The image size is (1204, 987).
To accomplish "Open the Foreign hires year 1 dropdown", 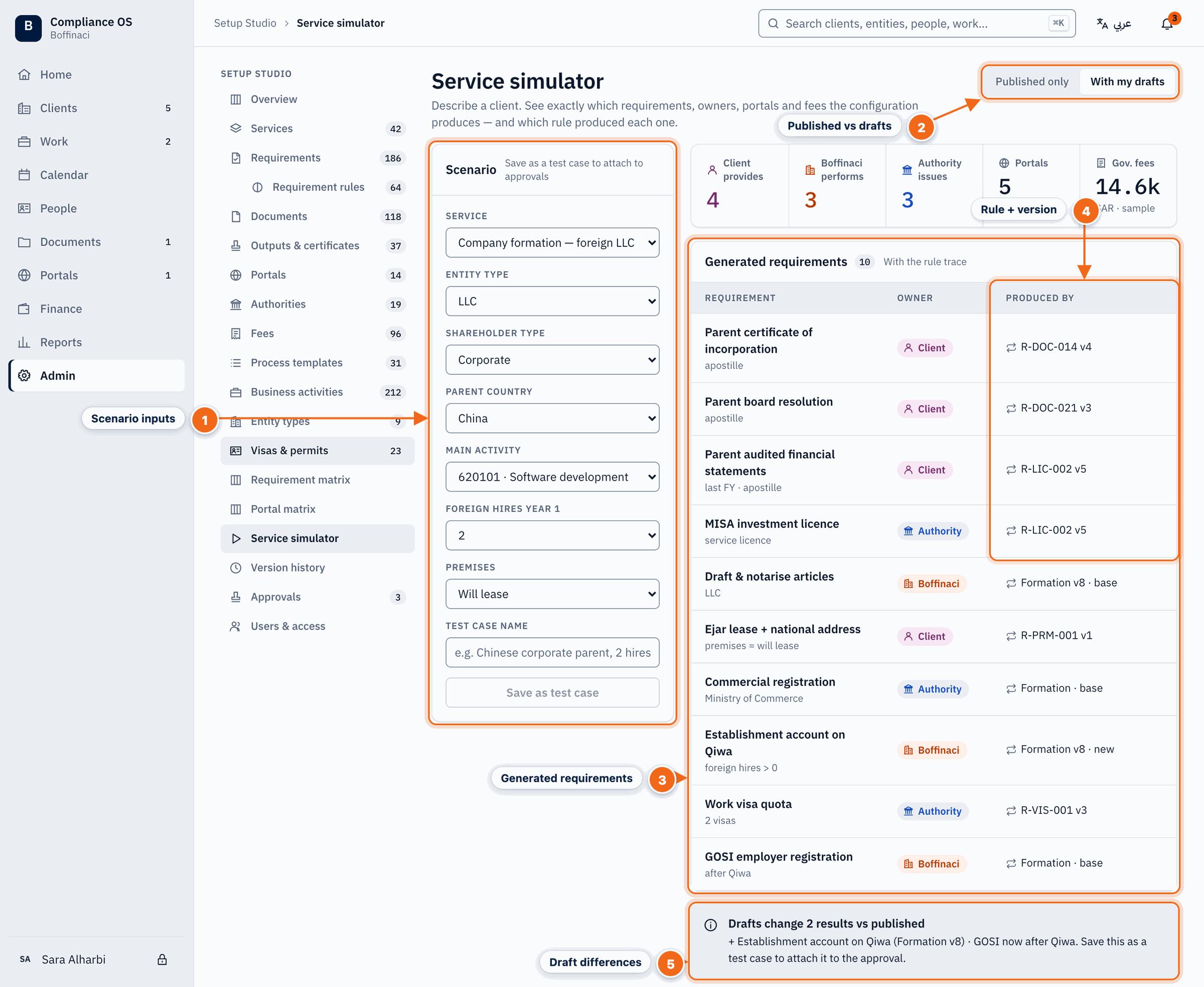I will coord(552,535).
